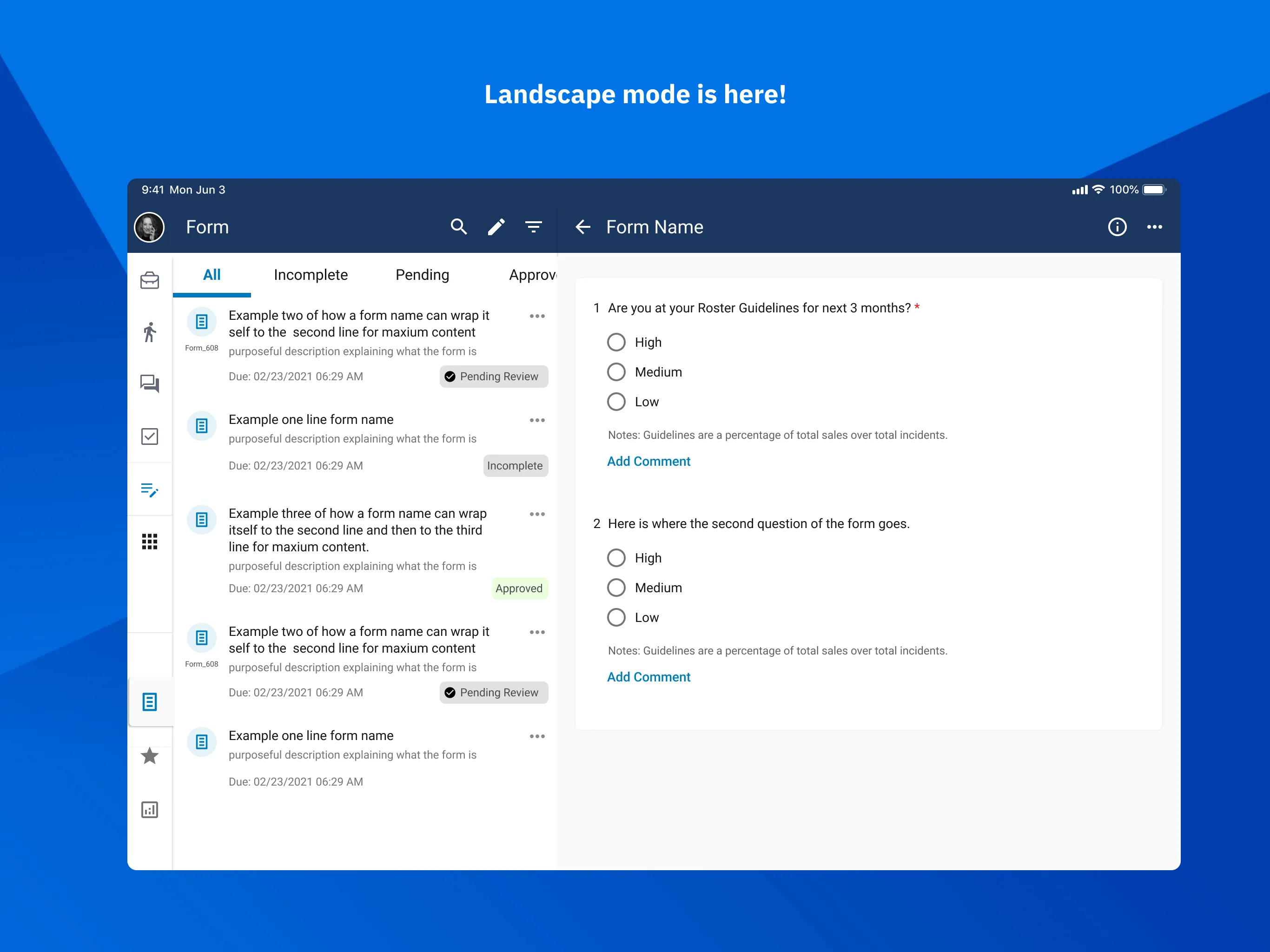
Task: Select the walking figure icon in sidebar
Action: (x=151, y=330)
